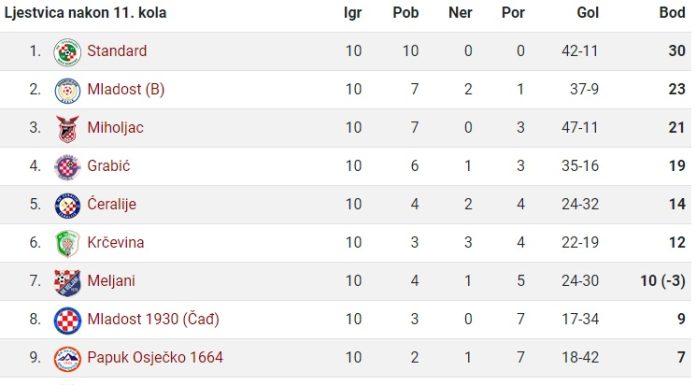
Task: Open the Standard team link
Action: (117, 51)
